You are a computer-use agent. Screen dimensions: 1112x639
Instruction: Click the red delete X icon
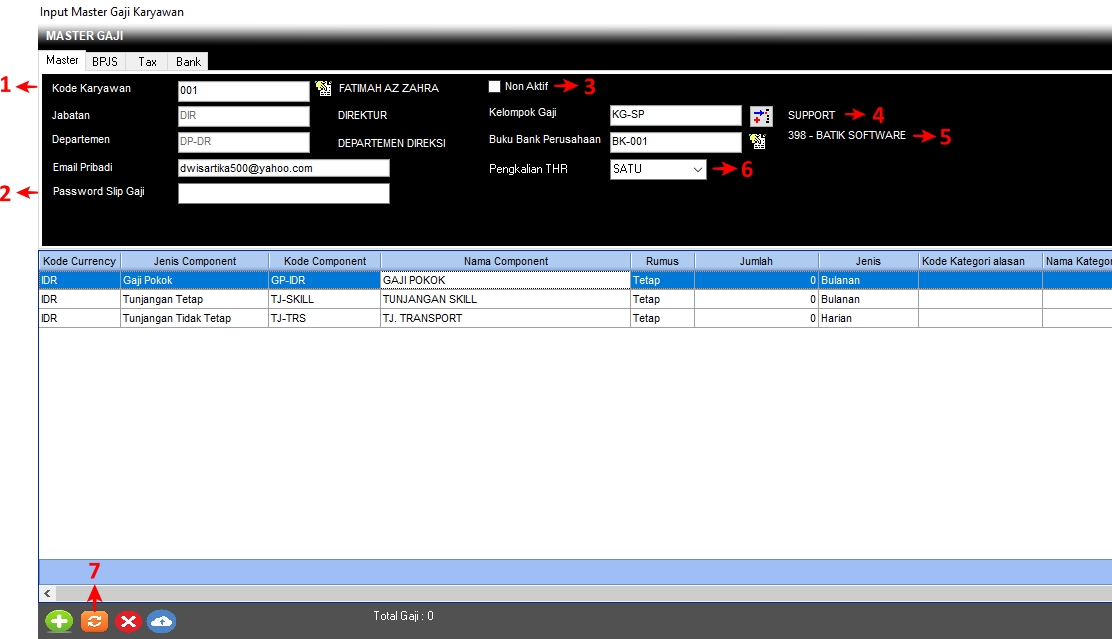(128, 621)
